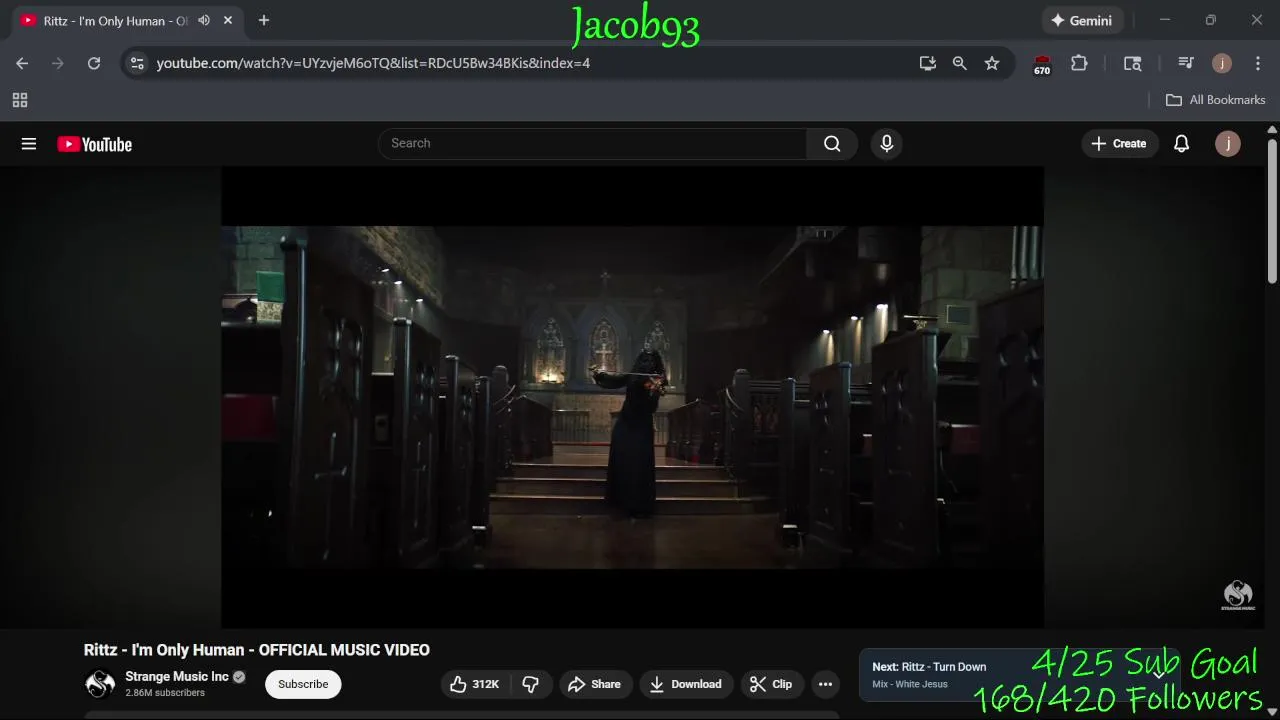Viewport: 1280px width, 720px height.
Task: Click the video title text
Action: 257,650
